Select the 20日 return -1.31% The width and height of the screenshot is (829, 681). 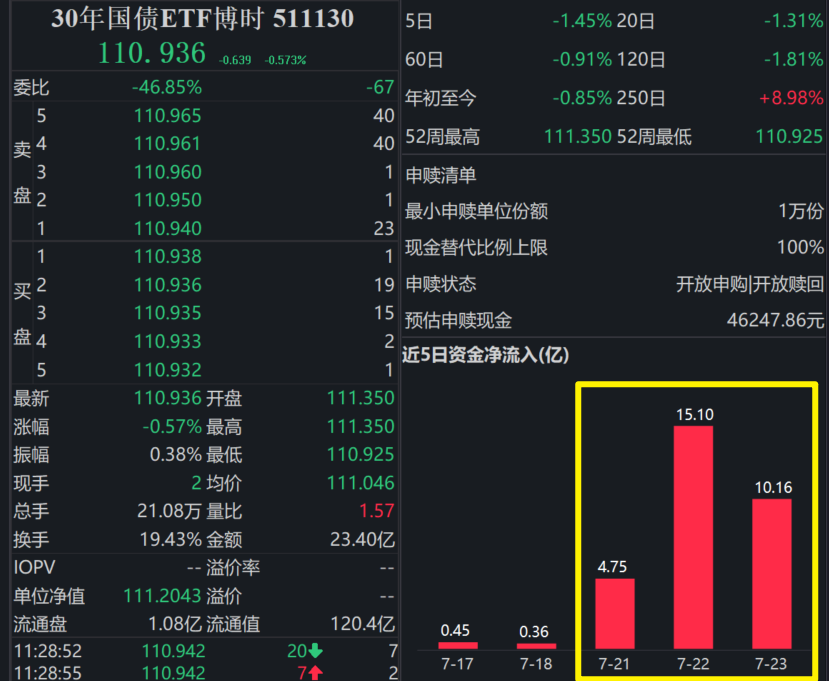[x=794, y=21]
